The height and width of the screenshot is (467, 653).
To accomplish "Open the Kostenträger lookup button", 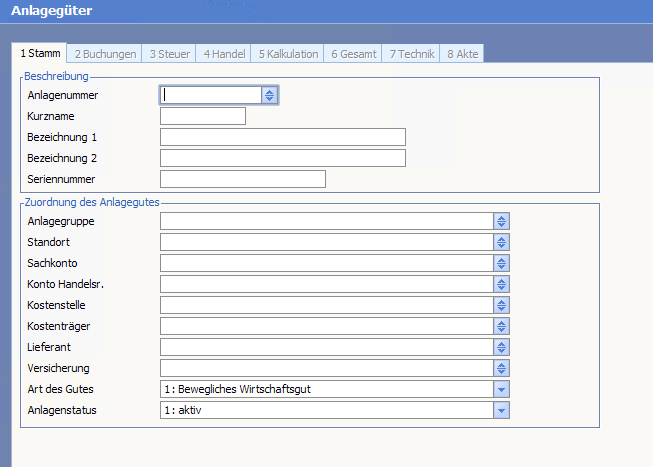I will click(502, 326).
